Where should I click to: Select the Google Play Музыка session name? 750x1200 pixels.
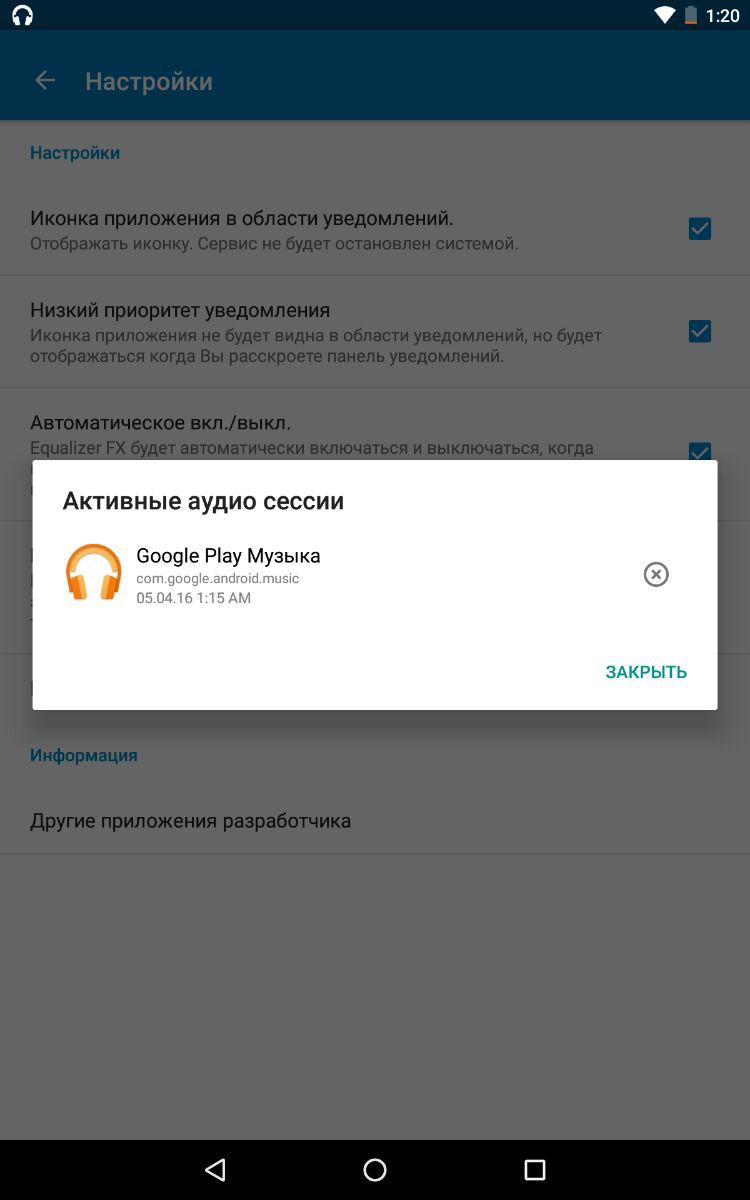pos(228,555)
